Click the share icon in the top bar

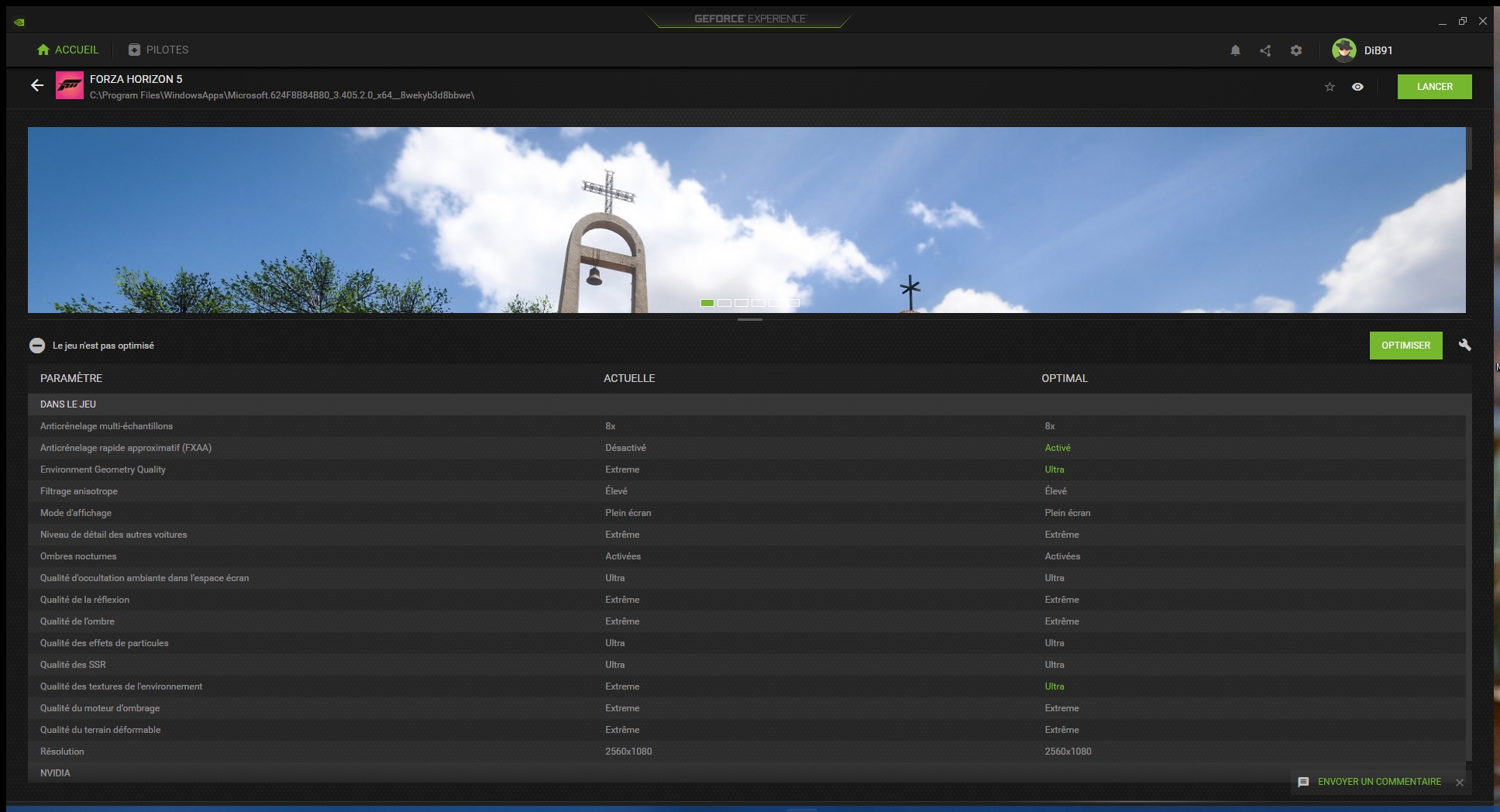click(1265, 50)
